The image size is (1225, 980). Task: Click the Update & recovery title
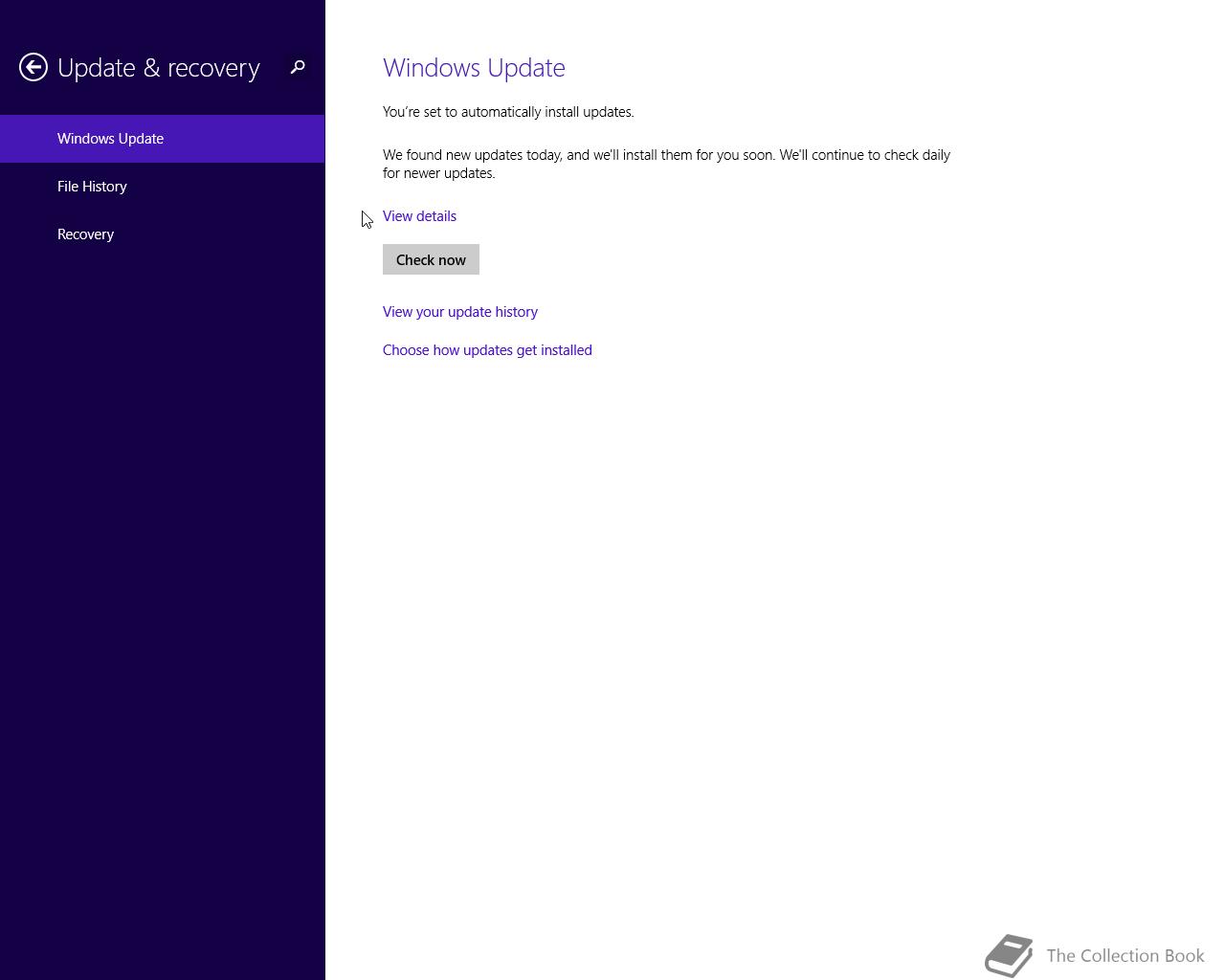[159, 68]
